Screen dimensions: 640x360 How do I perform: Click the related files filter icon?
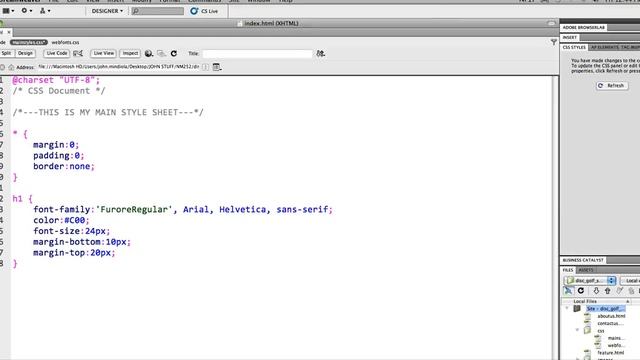click(553, 42)
